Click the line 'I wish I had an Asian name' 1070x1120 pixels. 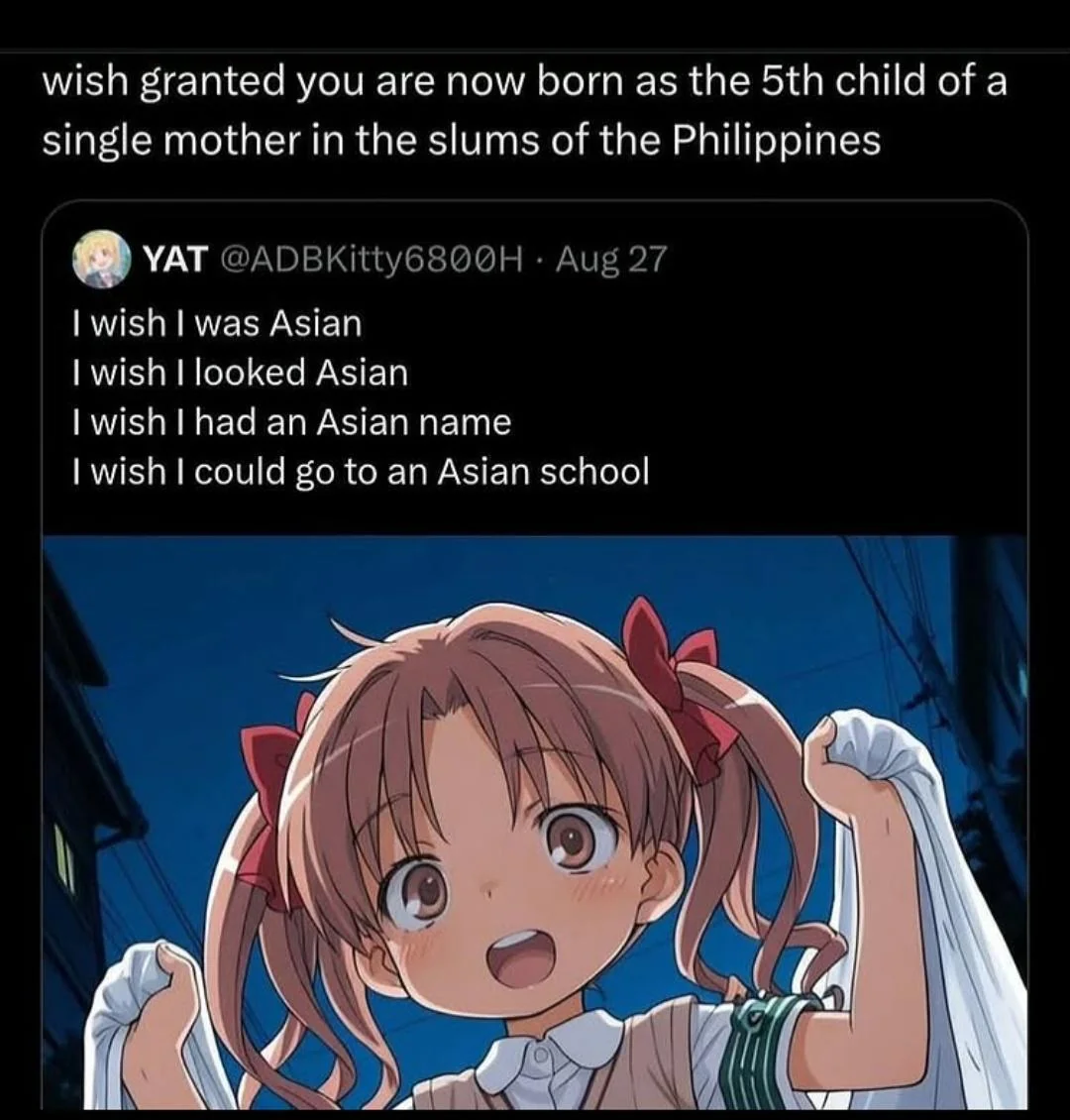(x=292, y=422)
